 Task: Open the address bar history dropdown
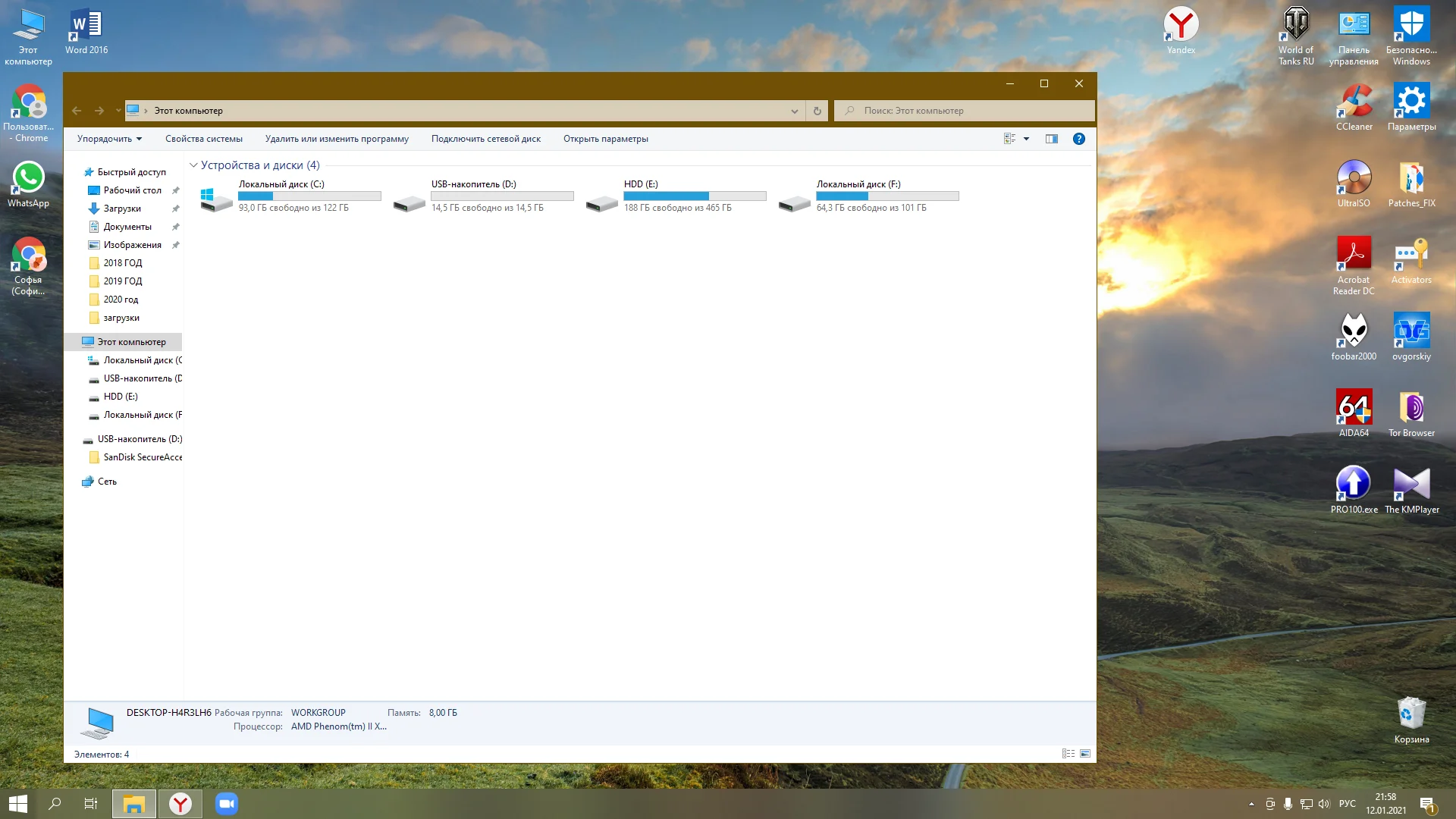pyautogui.click(x=794, y=111)
